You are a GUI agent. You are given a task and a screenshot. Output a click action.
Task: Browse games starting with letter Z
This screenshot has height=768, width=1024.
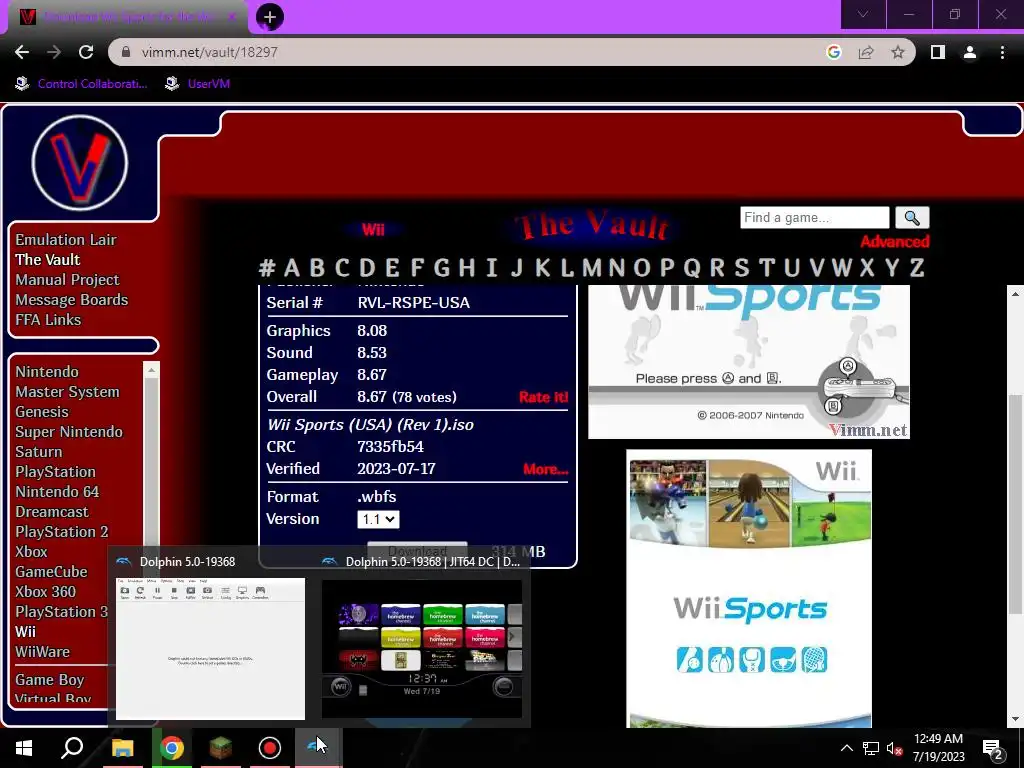pos(917,268)
